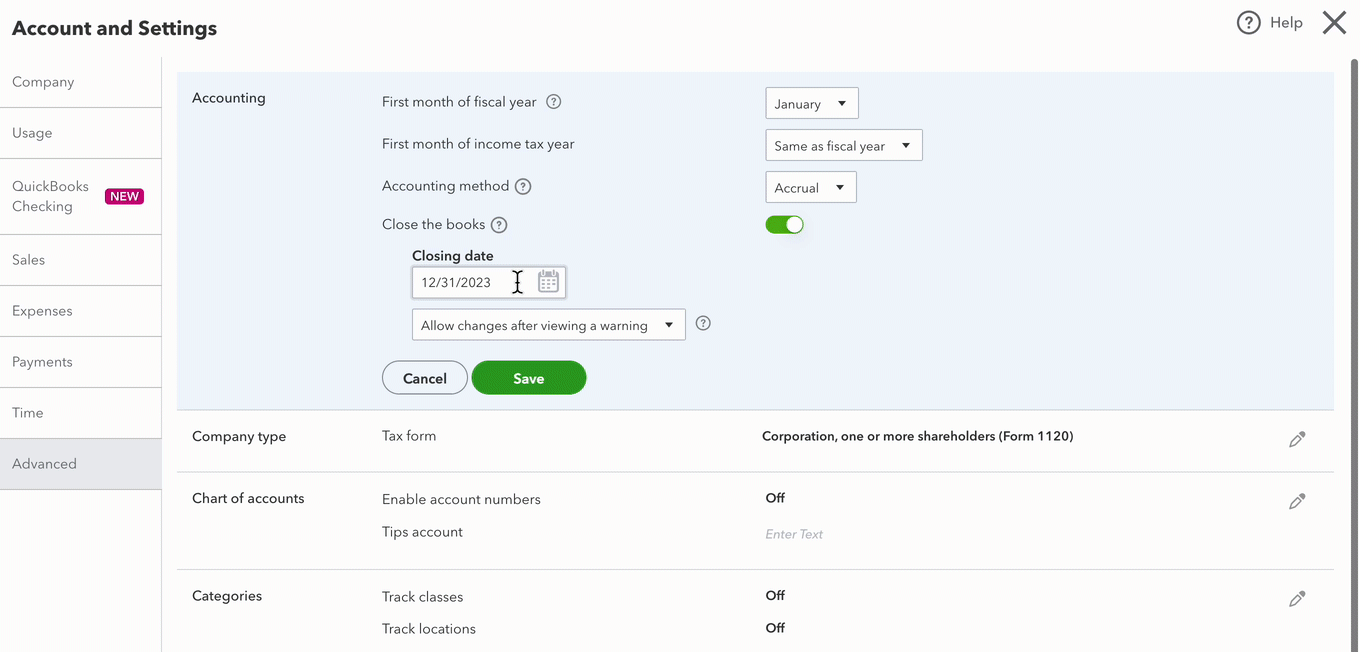Toggle off the Close the books switch

tap(784, 225)
